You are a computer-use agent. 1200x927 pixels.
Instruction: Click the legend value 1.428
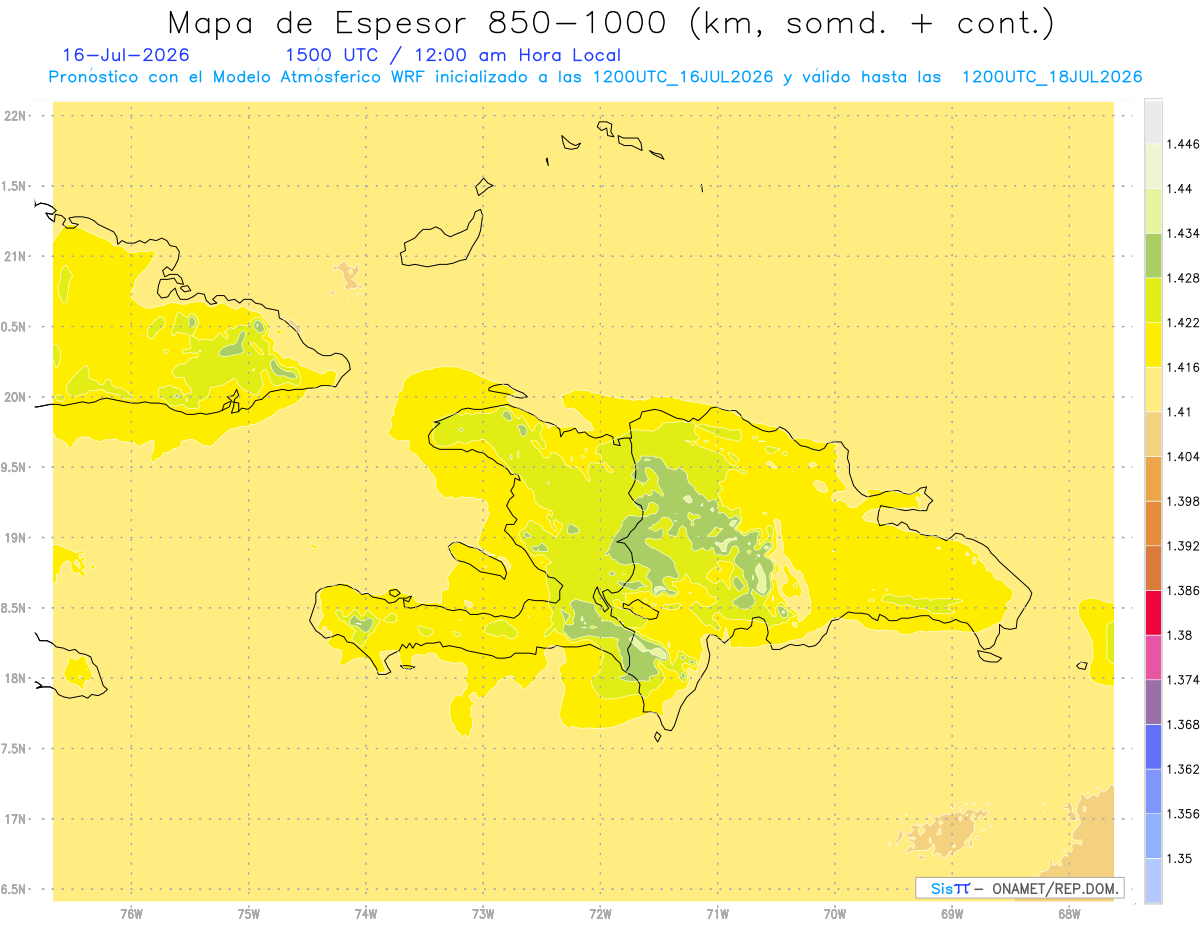pos(1183,278)
